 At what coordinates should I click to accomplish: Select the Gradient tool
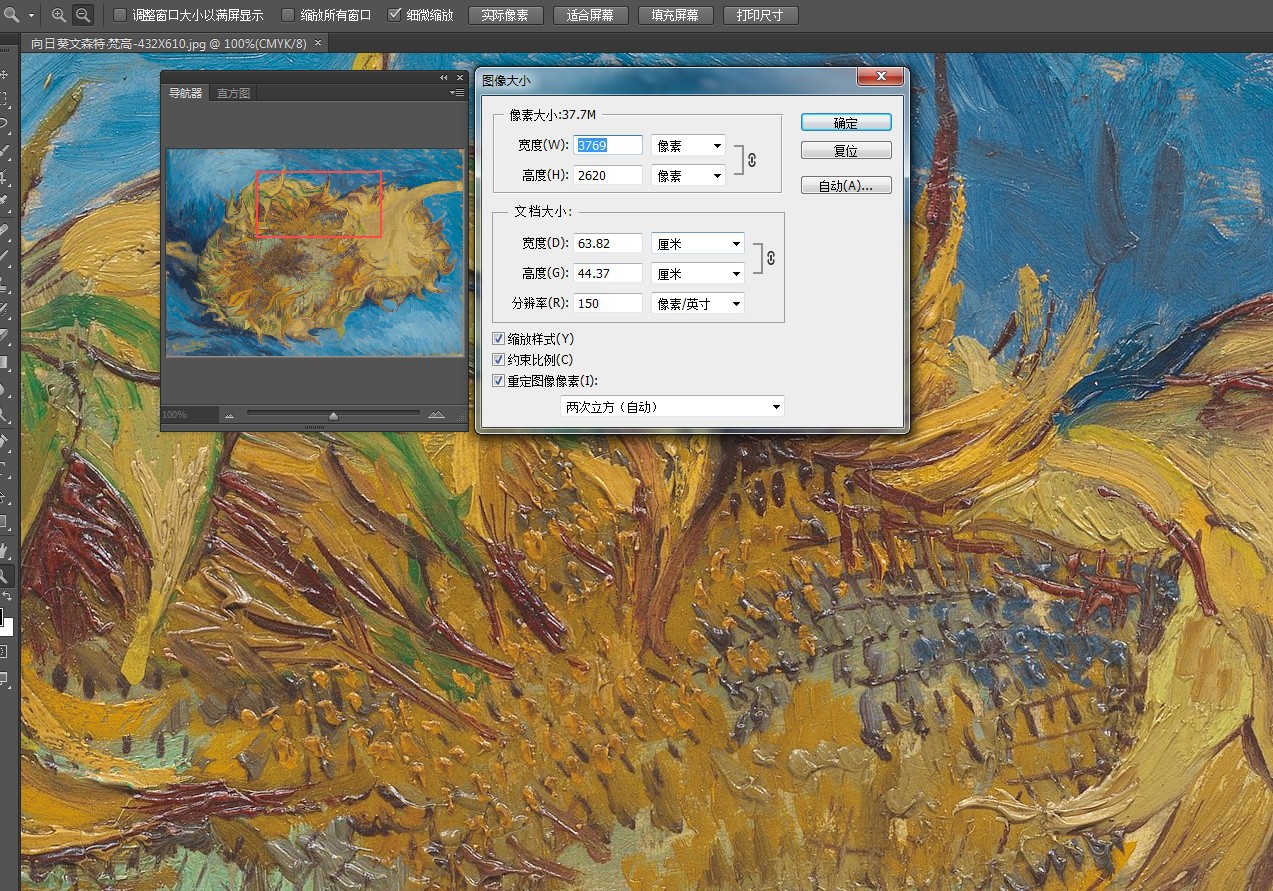click(x=5, y=363)
